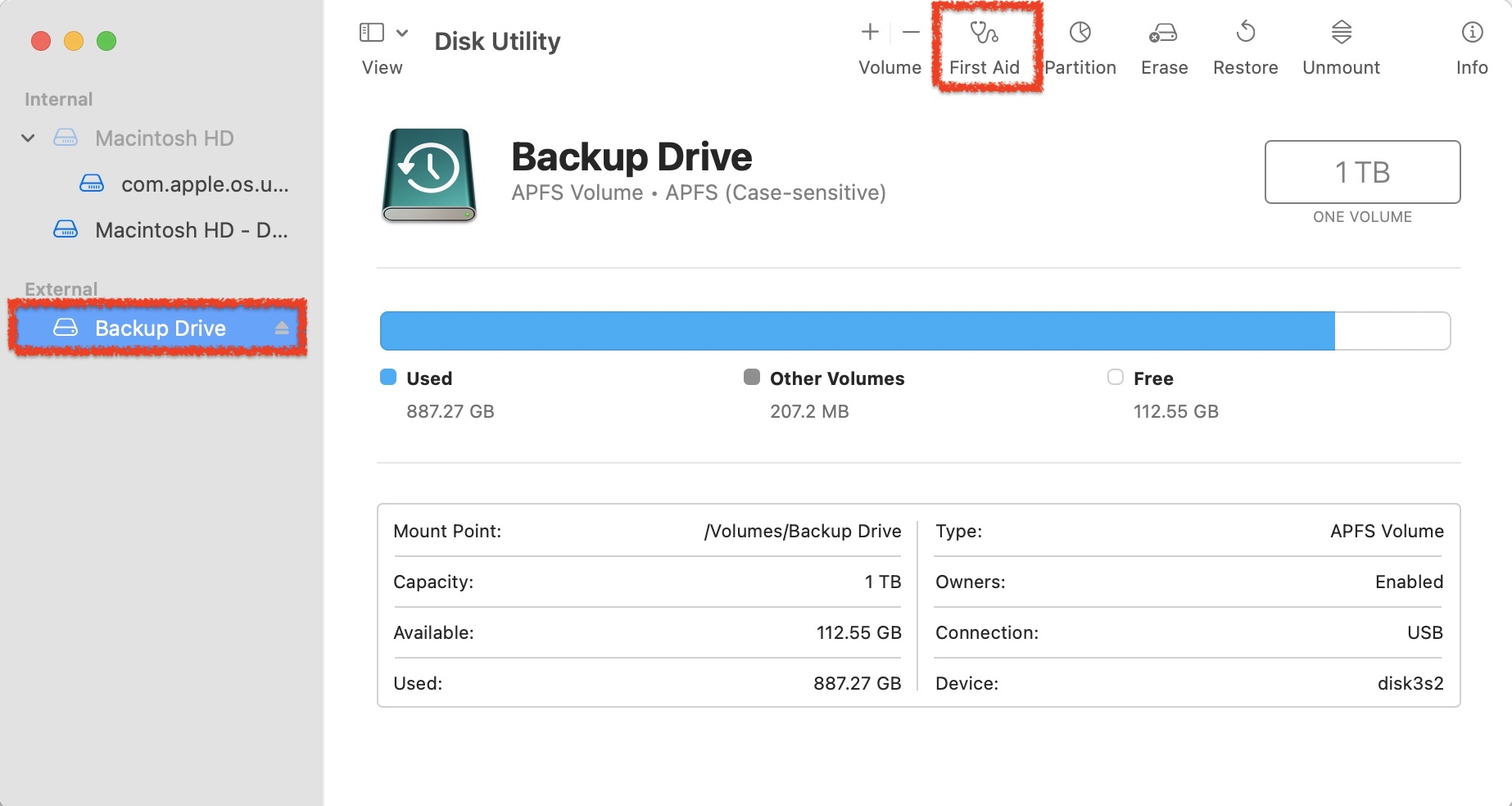Viewport: 1512px width, 806px height.
Task: Click the 1 TB ONE VOLUME button
Action: point(1361,173)
